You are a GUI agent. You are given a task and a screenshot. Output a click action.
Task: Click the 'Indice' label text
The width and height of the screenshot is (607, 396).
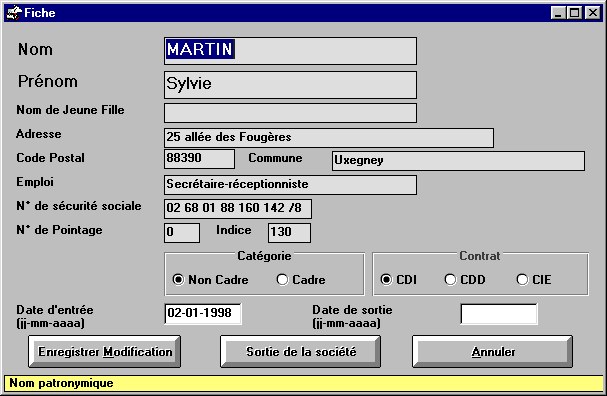coord(233,230)
